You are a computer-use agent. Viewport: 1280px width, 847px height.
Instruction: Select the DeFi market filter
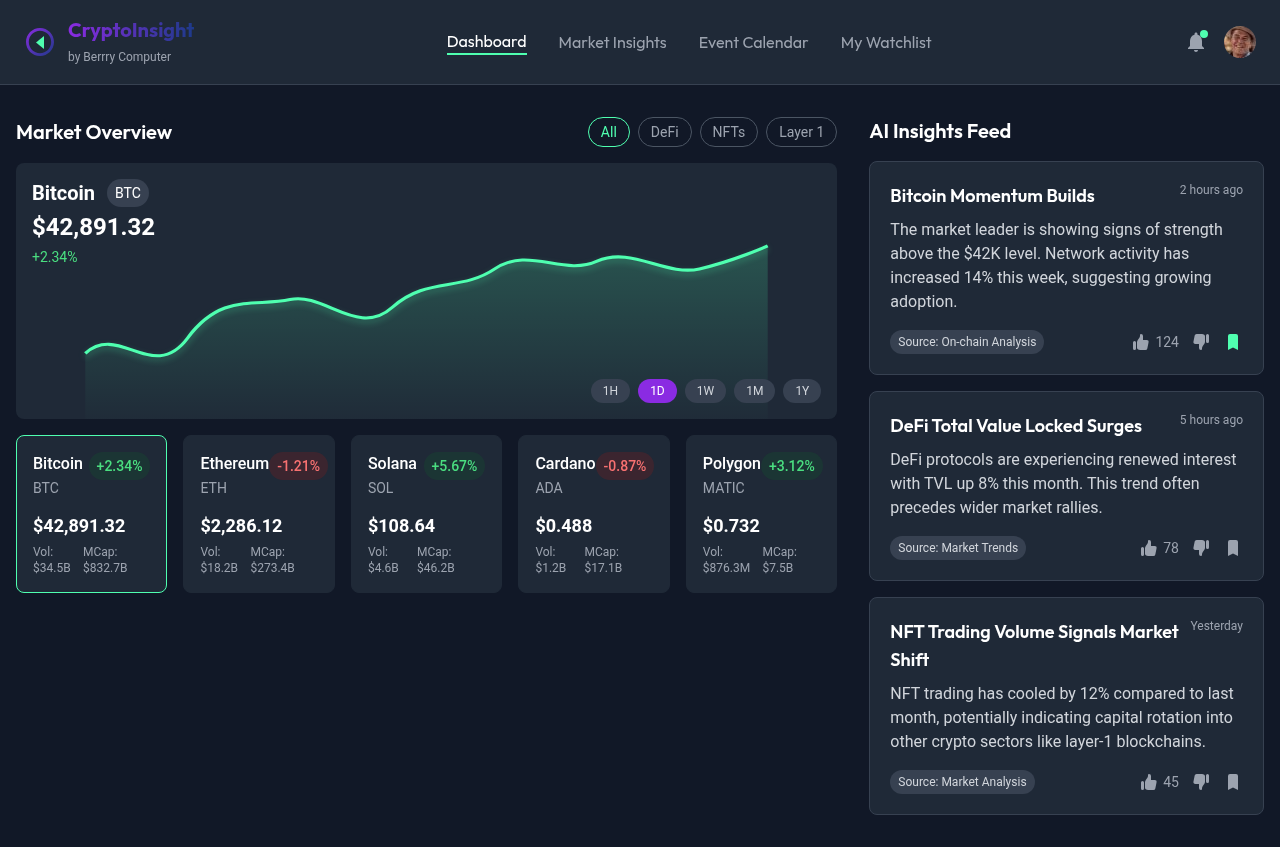pyautogui.click(x=664, y=131)
